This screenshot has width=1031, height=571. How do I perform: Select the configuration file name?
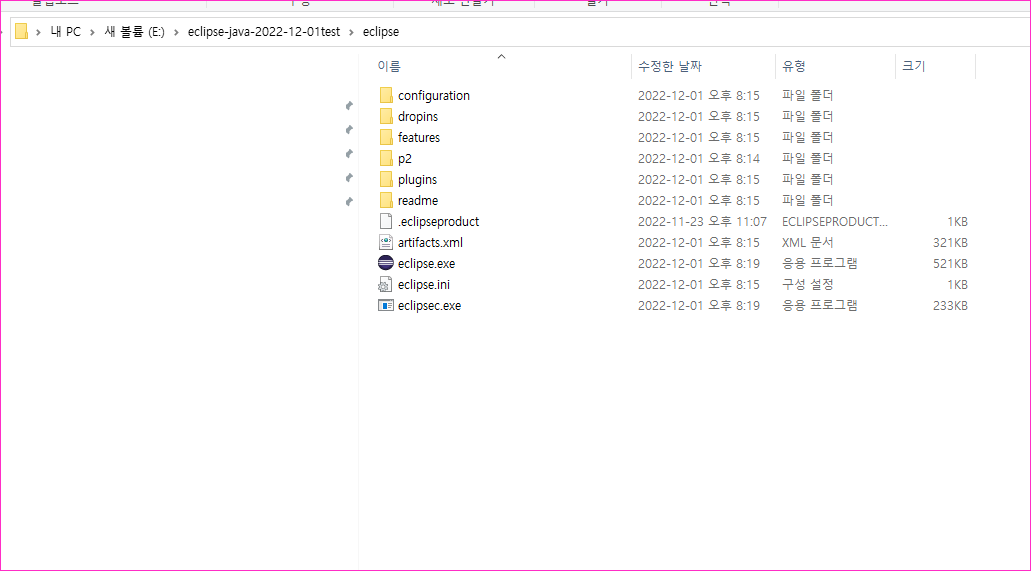point(434,95)
